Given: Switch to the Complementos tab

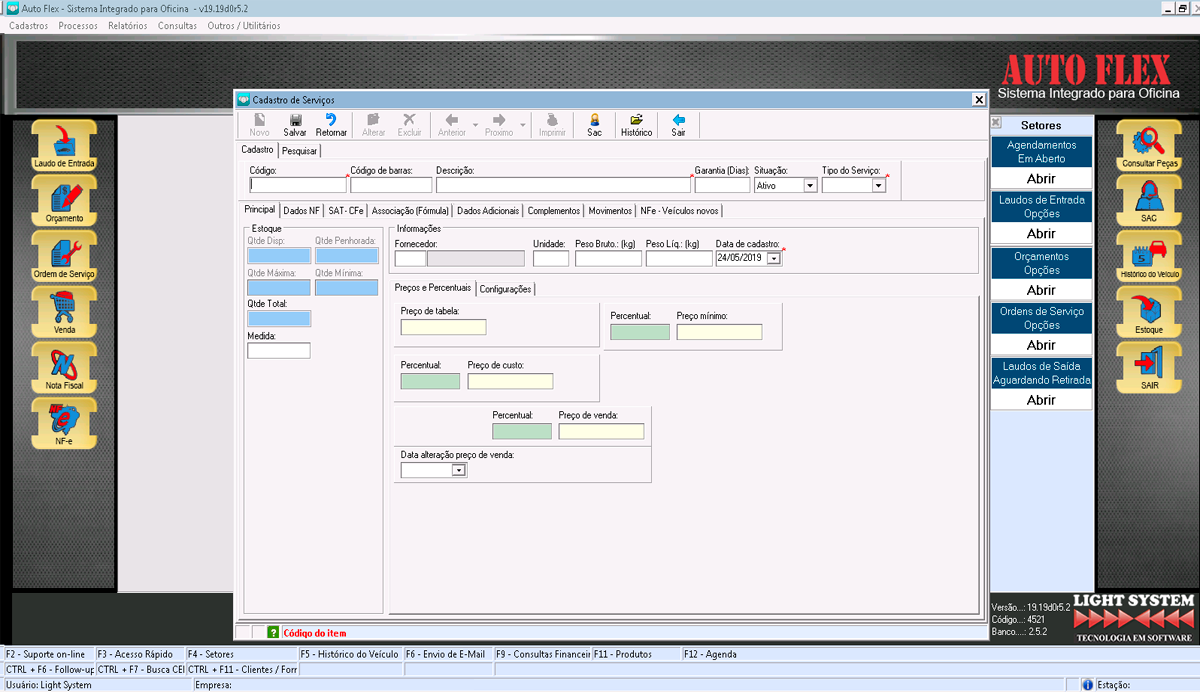Looking at the screenshot, I should [554, 211].
